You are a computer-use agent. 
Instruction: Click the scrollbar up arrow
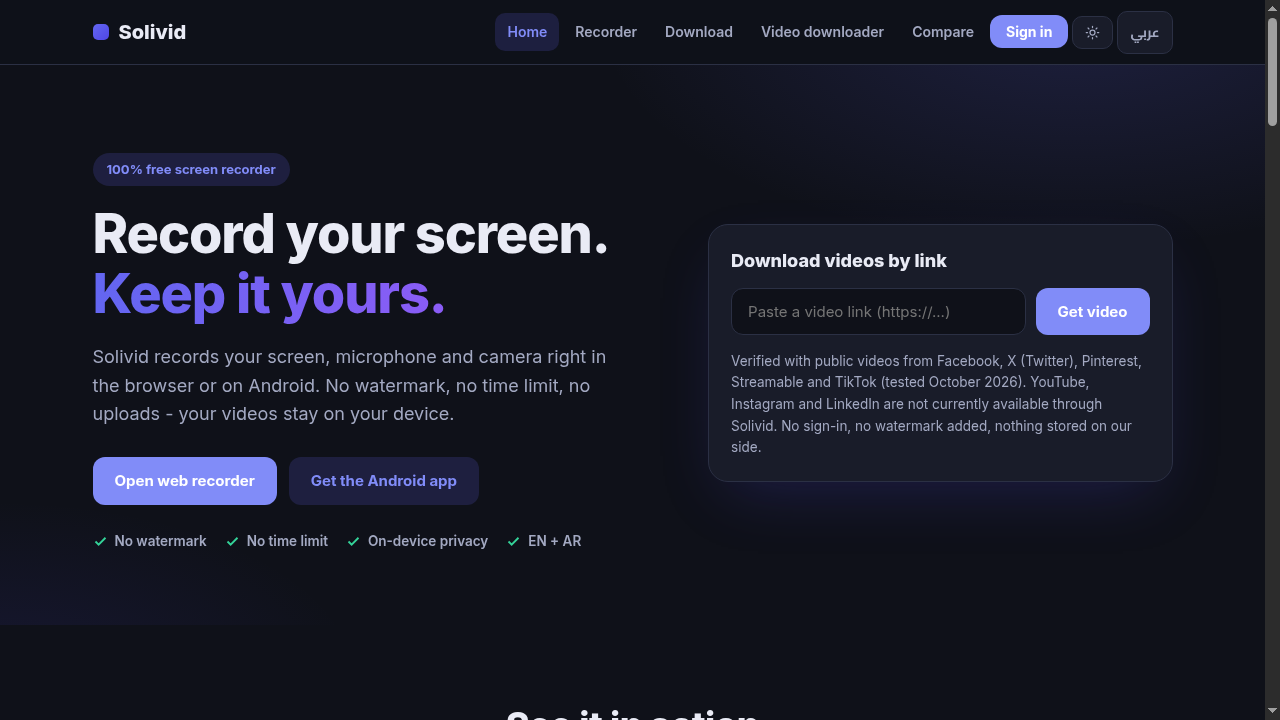1272,8
